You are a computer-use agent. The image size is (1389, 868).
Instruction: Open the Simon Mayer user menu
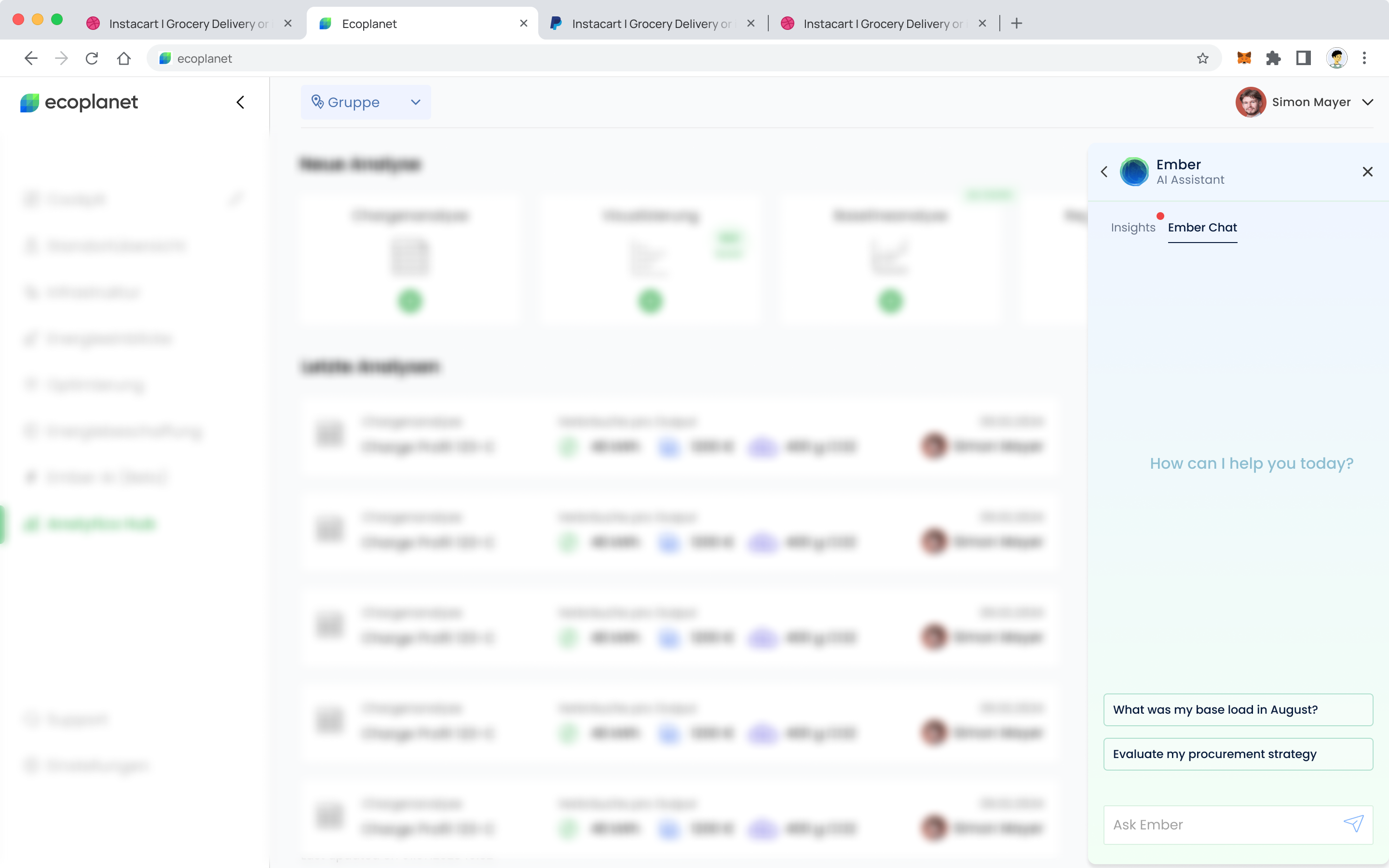[x=1305, y=102]
